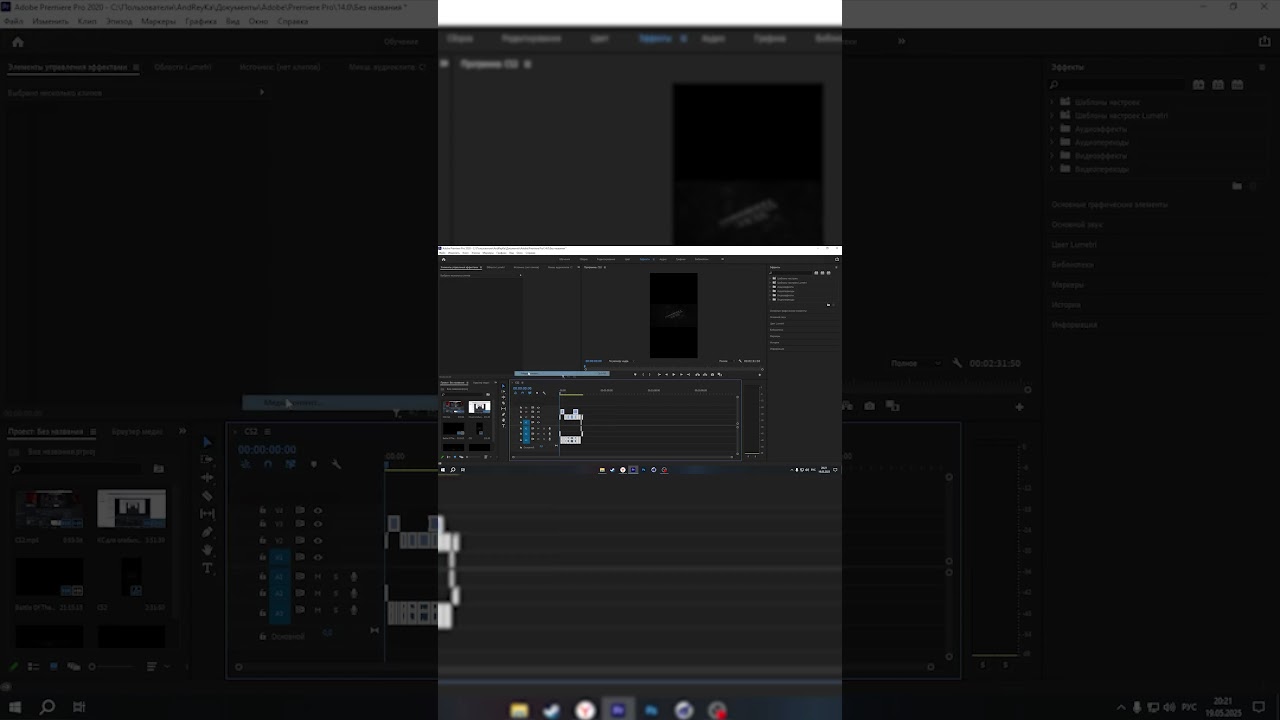Activate the Slip tool in the dimmed large window
This screenshot has width=1280, height=720.
[207, 514]
